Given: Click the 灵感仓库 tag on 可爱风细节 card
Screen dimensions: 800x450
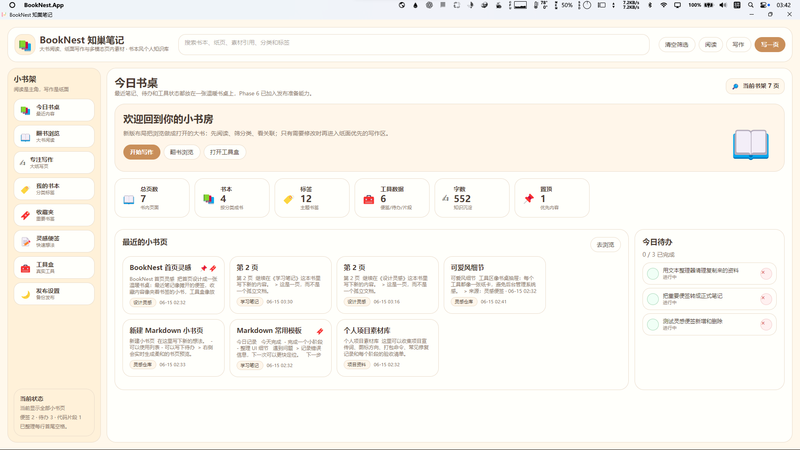Looking at the screenshot, I should (464, 302).
